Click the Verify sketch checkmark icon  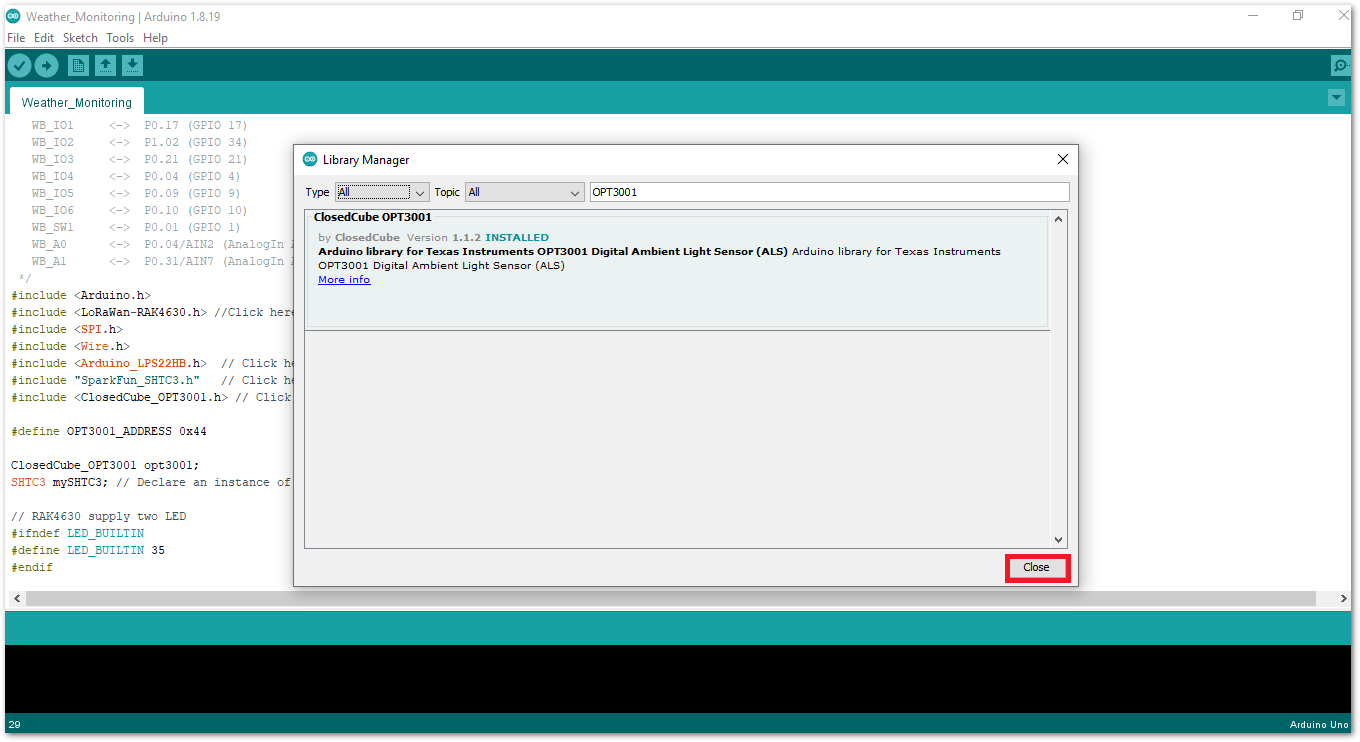coord(19,66)
